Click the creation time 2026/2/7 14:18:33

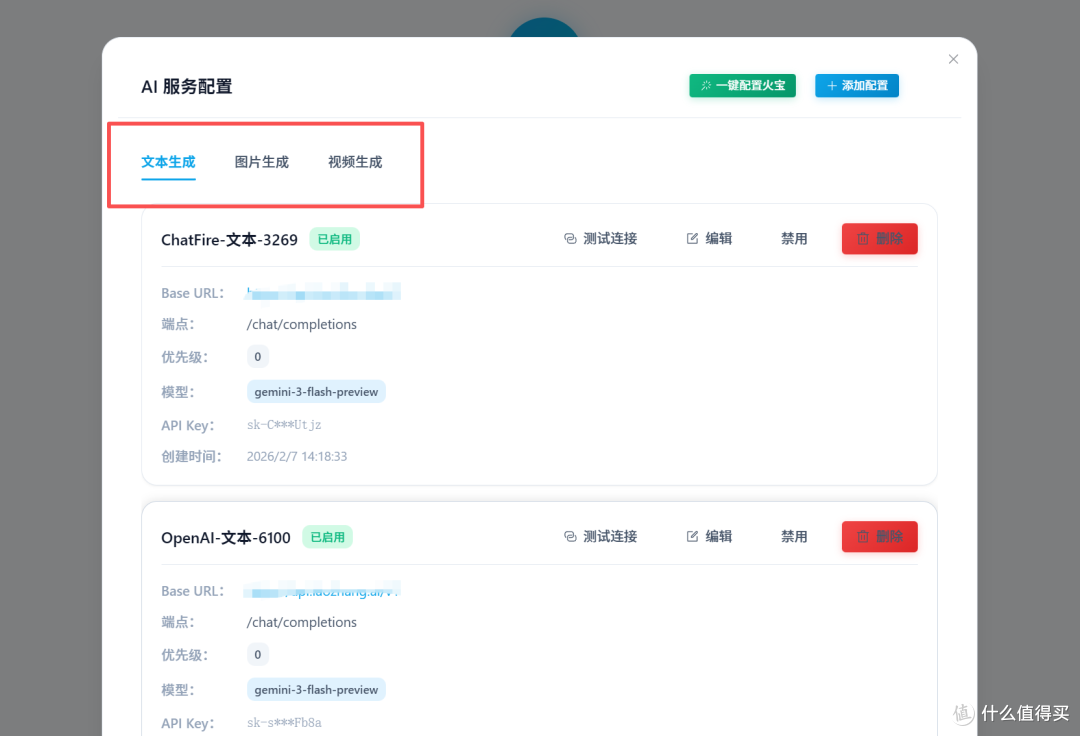tap(297, 456)
